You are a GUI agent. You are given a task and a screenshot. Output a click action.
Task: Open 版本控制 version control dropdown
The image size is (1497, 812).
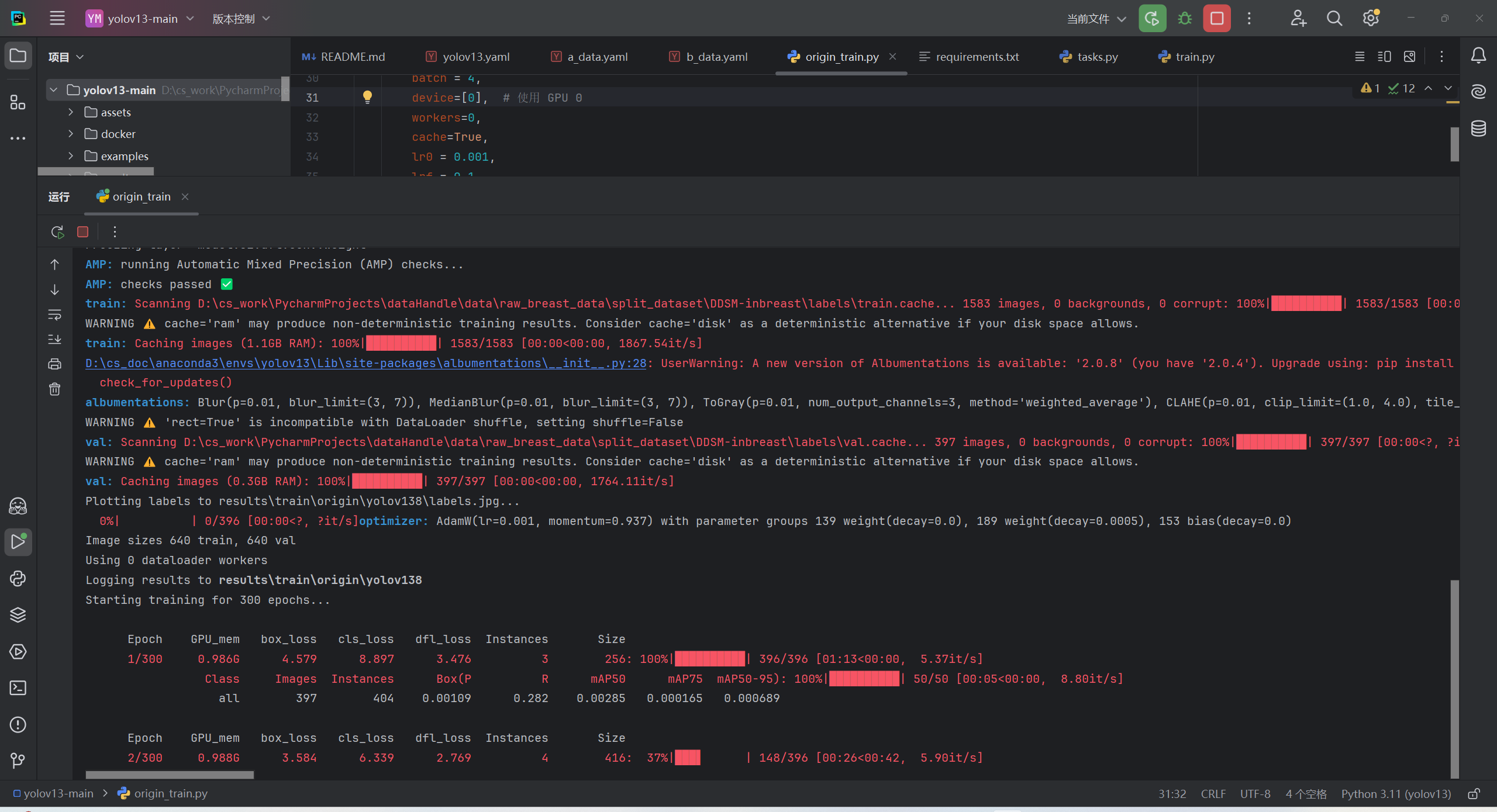tap(240, 19)
